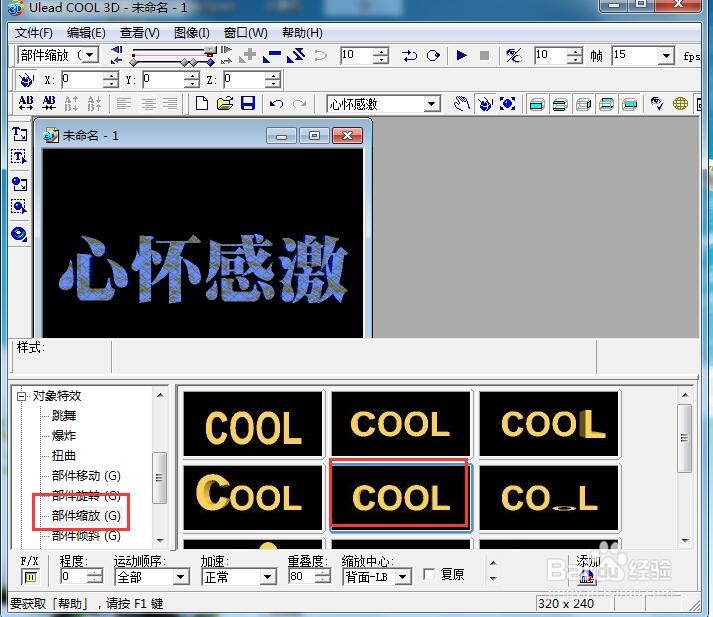Select the move object hand tool
This screenshot has width=713, height=617.
462,104
